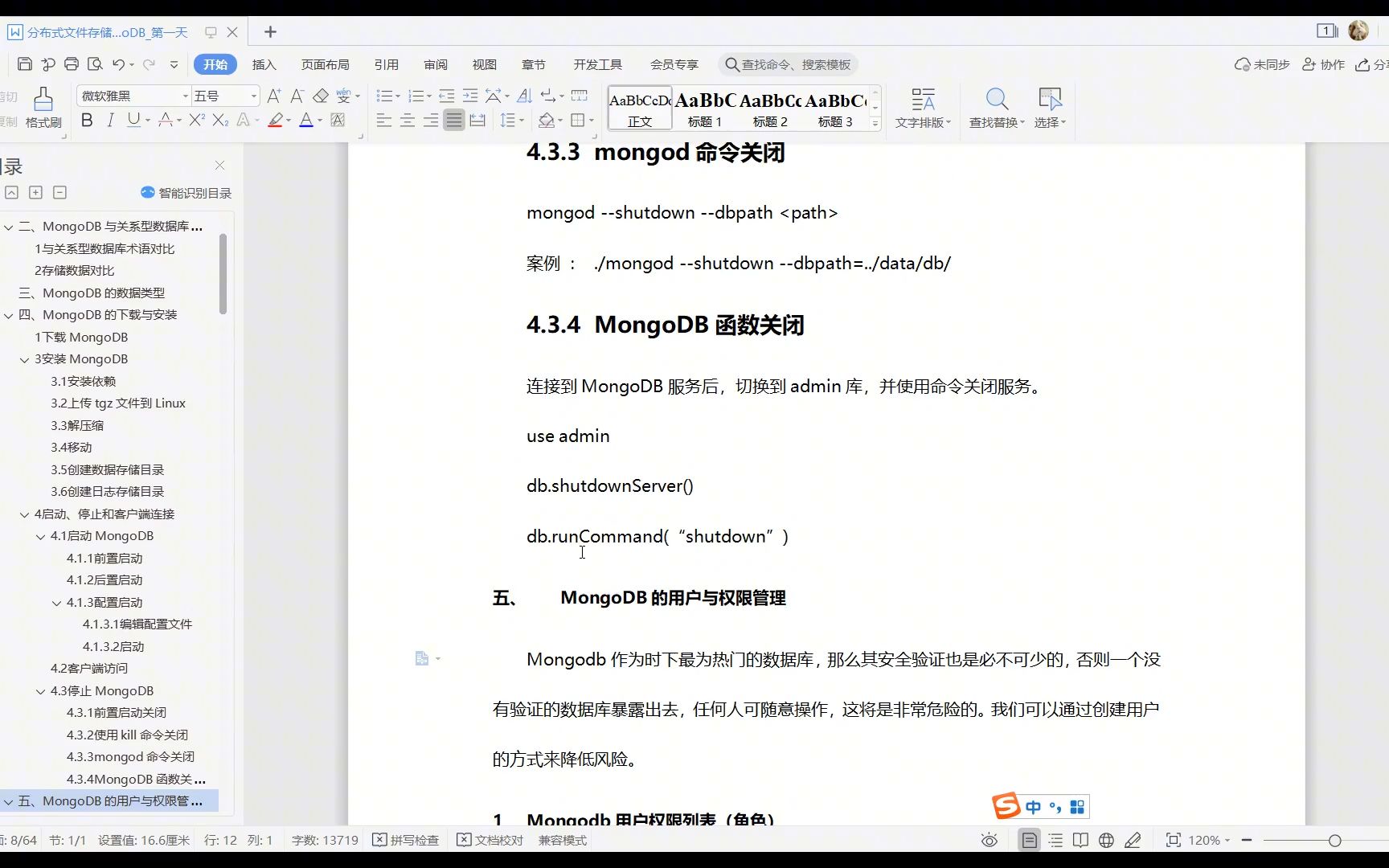Click the zoom slider handle

tap(1335, 841)
